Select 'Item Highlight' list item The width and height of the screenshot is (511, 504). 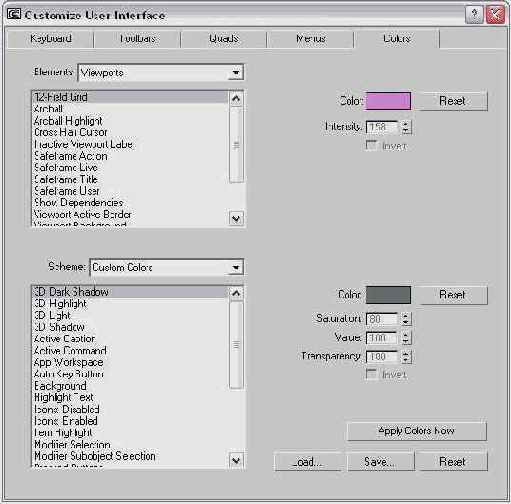point(130,432)
